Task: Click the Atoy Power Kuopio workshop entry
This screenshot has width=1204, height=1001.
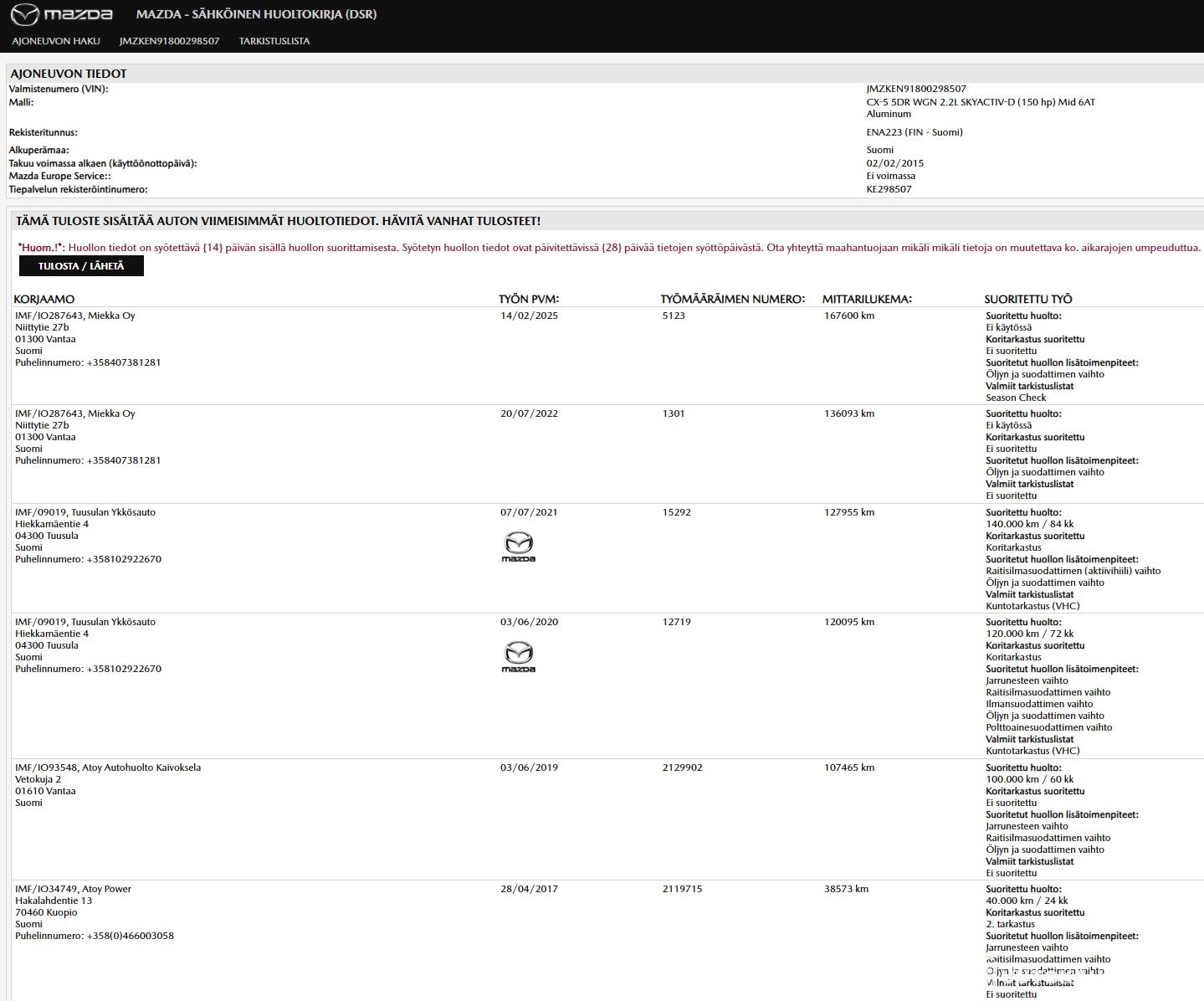Action: (74, 889)
